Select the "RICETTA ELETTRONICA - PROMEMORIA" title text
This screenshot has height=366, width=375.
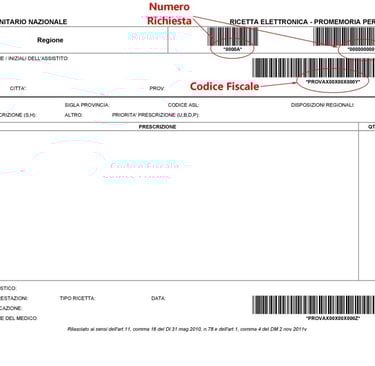click(293, 22)
